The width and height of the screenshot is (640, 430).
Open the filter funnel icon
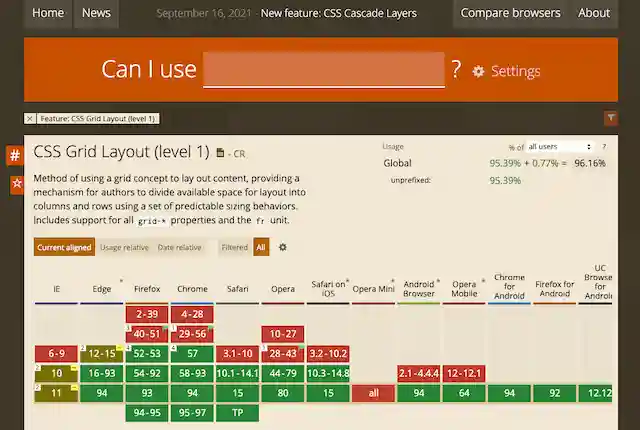coord(611,118)
